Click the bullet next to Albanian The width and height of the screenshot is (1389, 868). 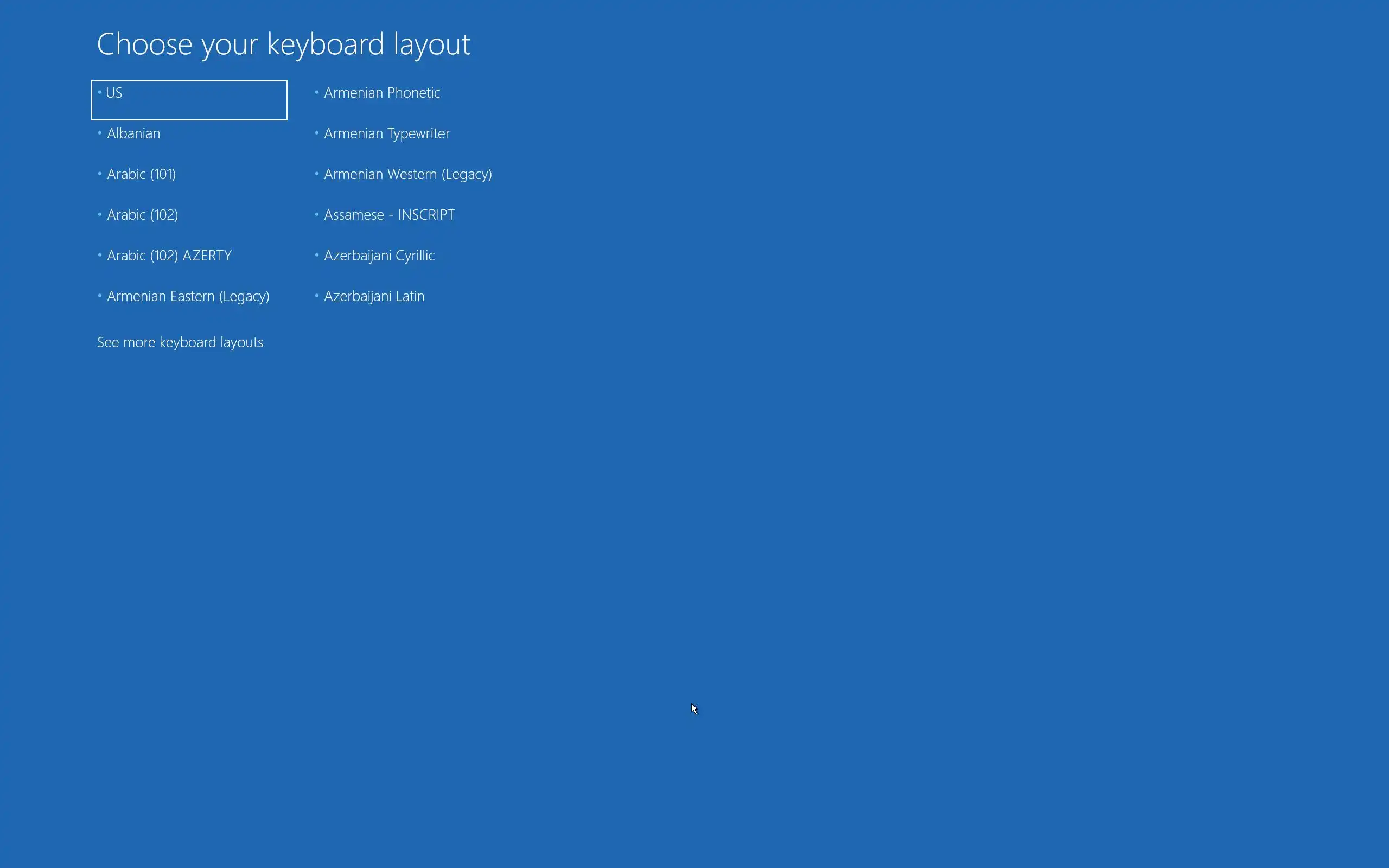[100, 133]
